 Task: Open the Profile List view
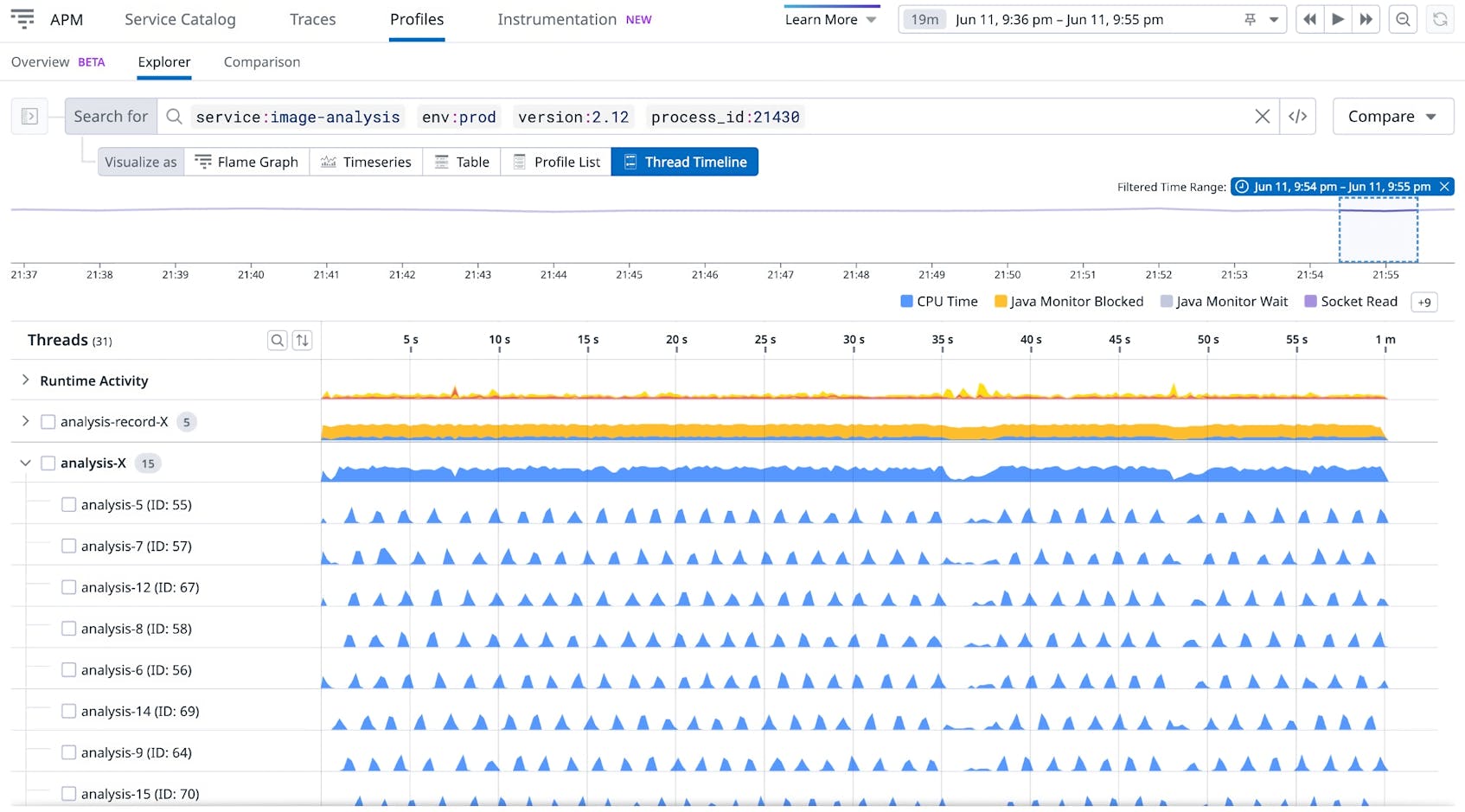pyautogui.click(x=556, y=162)
